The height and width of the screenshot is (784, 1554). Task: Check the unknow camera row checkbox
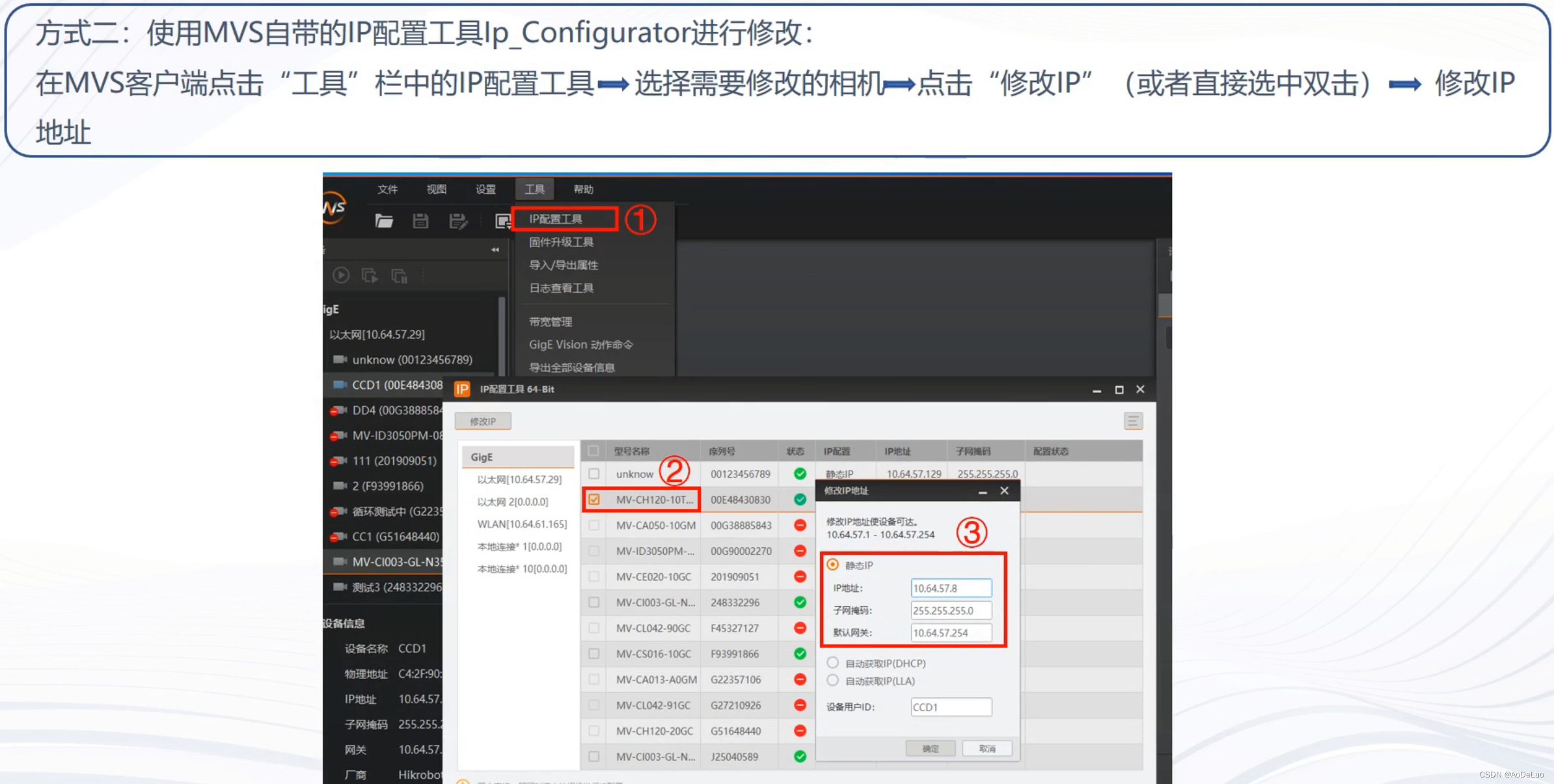pos(593,474)
